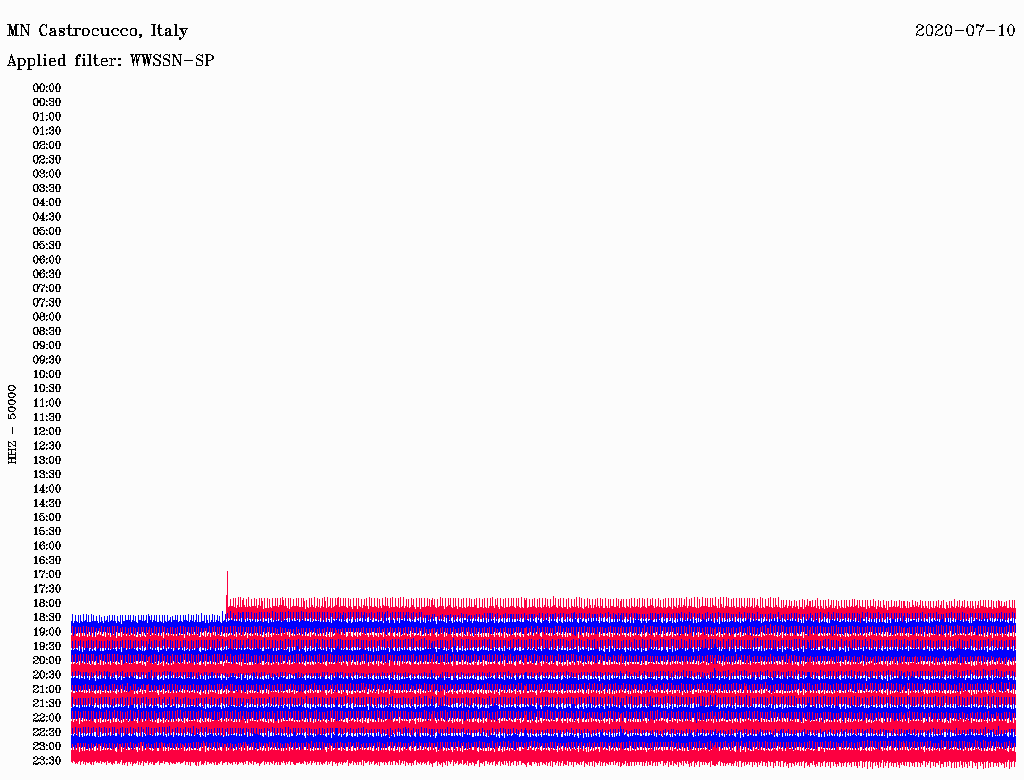The width and height of the screenshot is (1024, 780).
Task: Click the 06:00 time label
Action: point(47,260)
